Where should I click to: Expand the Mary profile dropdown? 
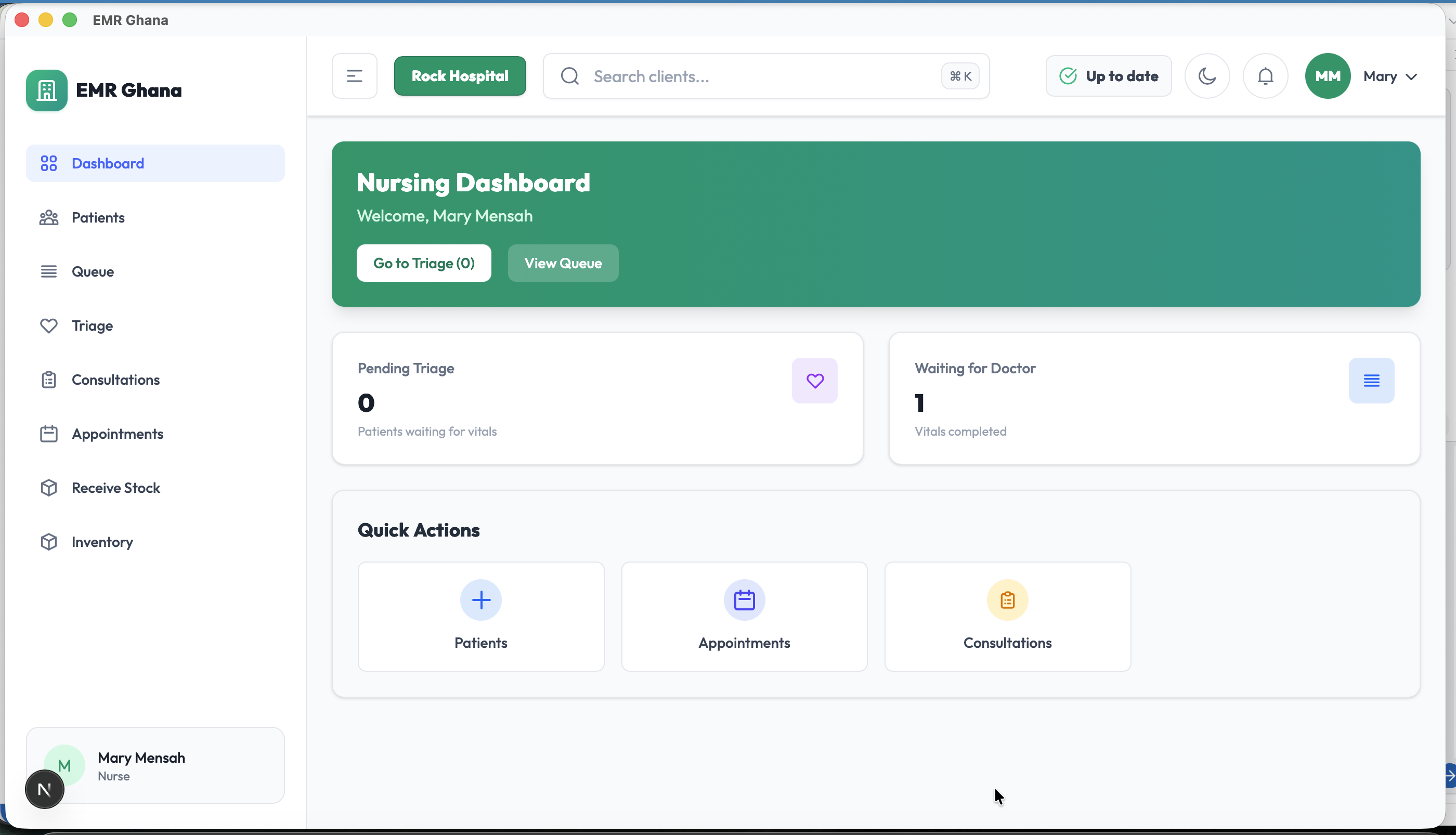pos(1389,76)
